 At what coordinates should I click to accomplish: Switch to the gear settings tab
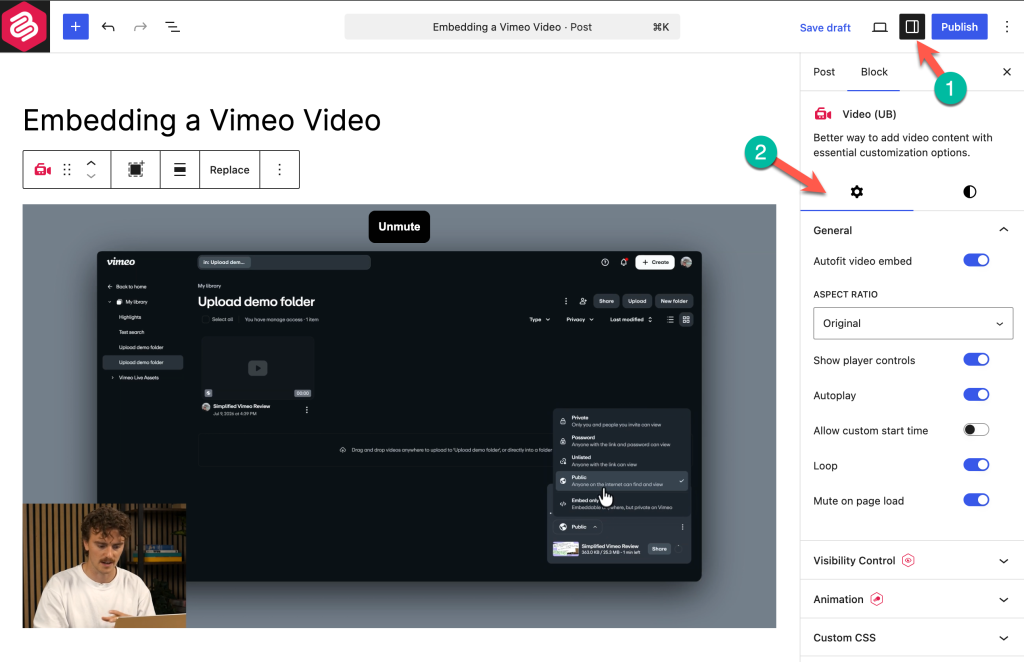point(857,192)
